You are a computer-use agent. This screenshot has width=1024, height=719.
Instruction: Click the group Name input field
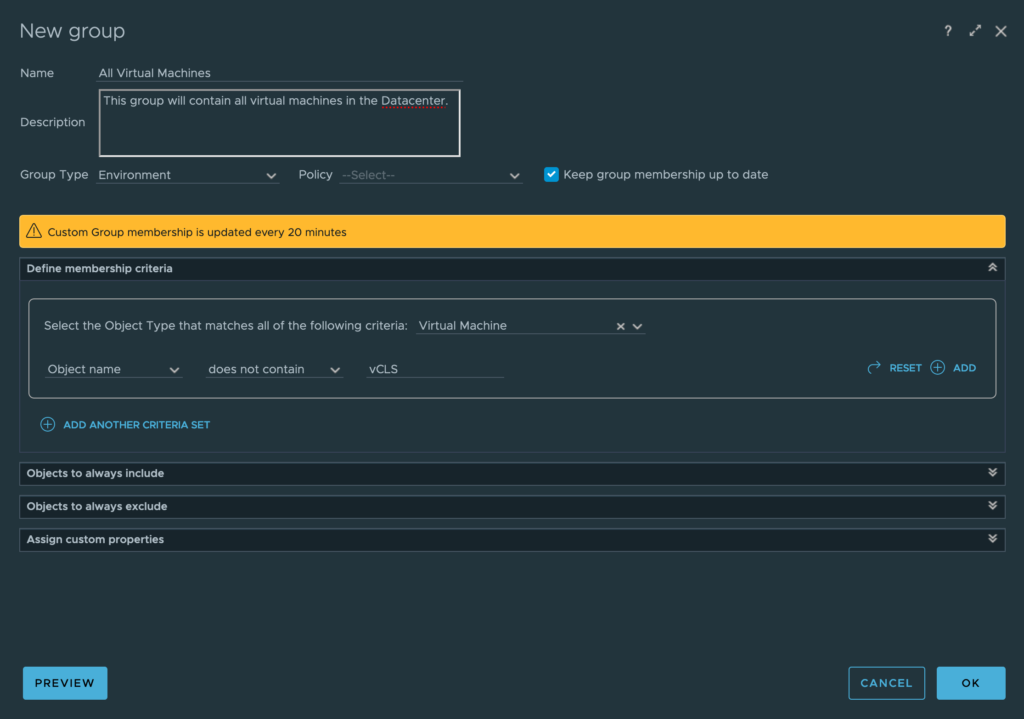(280, 73)
